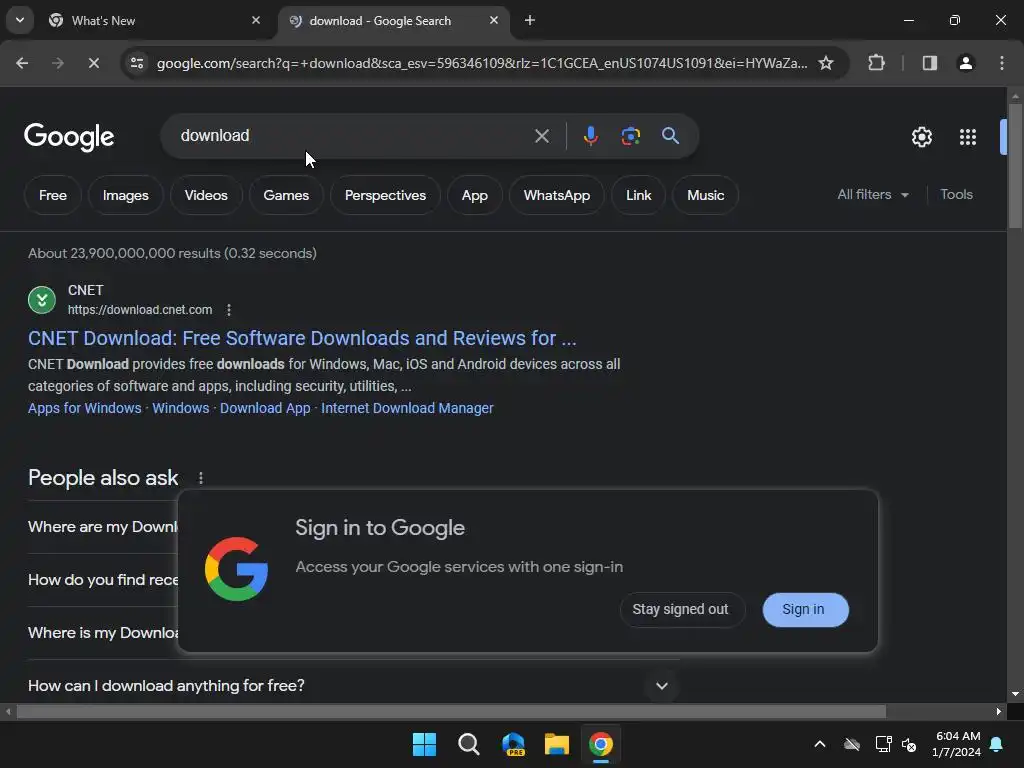Screen dimensions: 1024x768
Task: Open the notification bell
Action: point(997,744)
